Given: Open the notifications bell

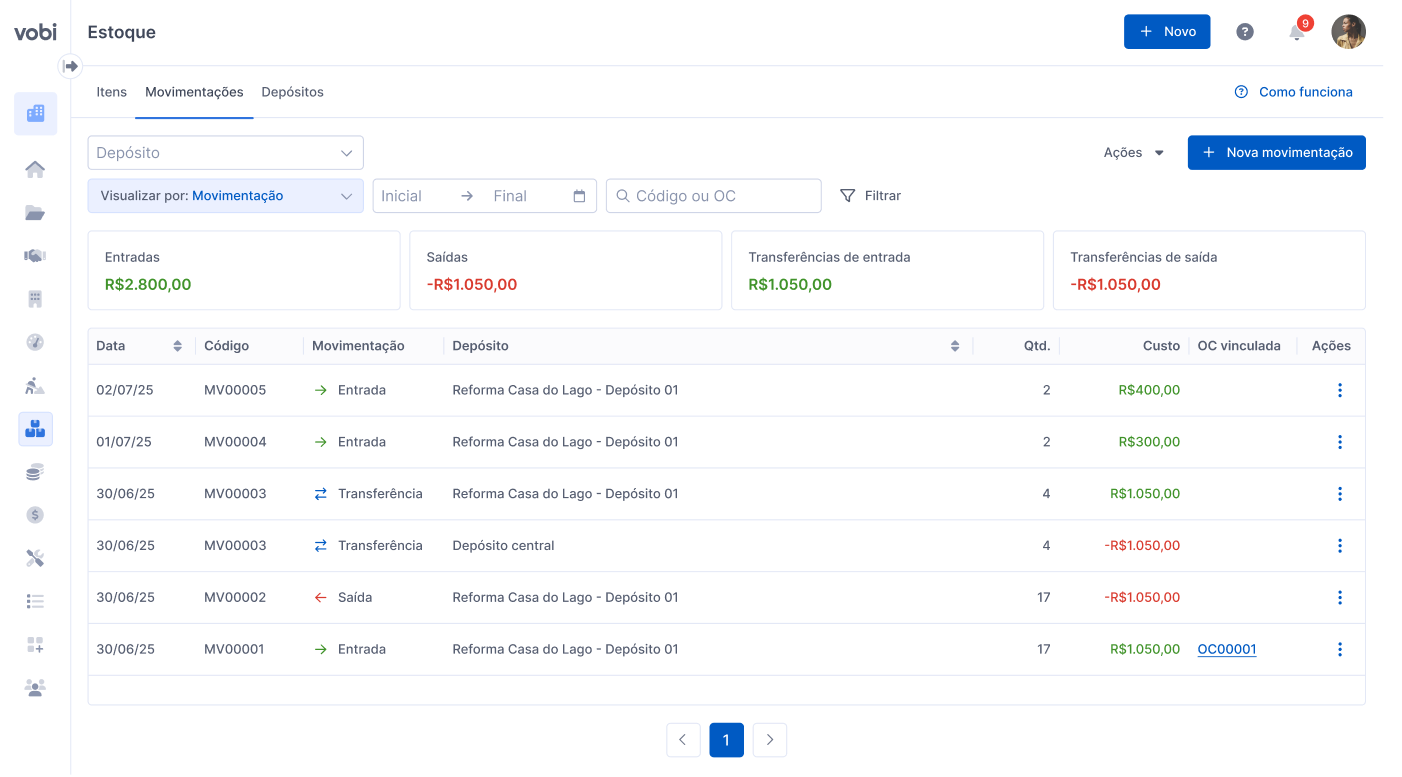Looking at the screenshot, I should coord(1297,32).
